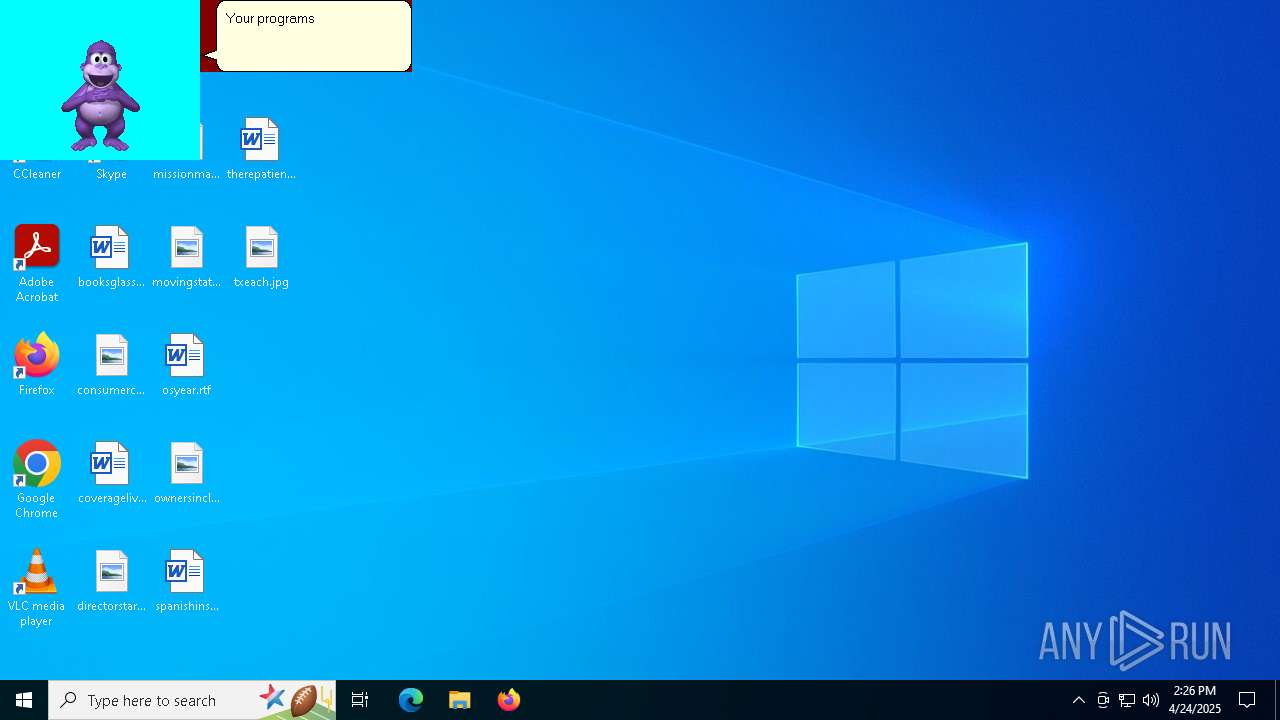
Task: Click the 'Your programs' speech bubble
Action: click(313, 36)
